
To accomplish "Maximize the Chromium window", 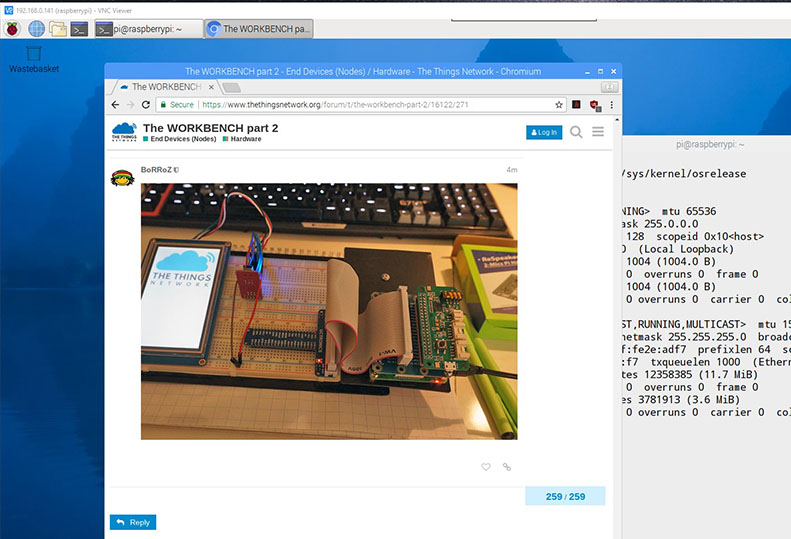I will click(x=600, y=72).
